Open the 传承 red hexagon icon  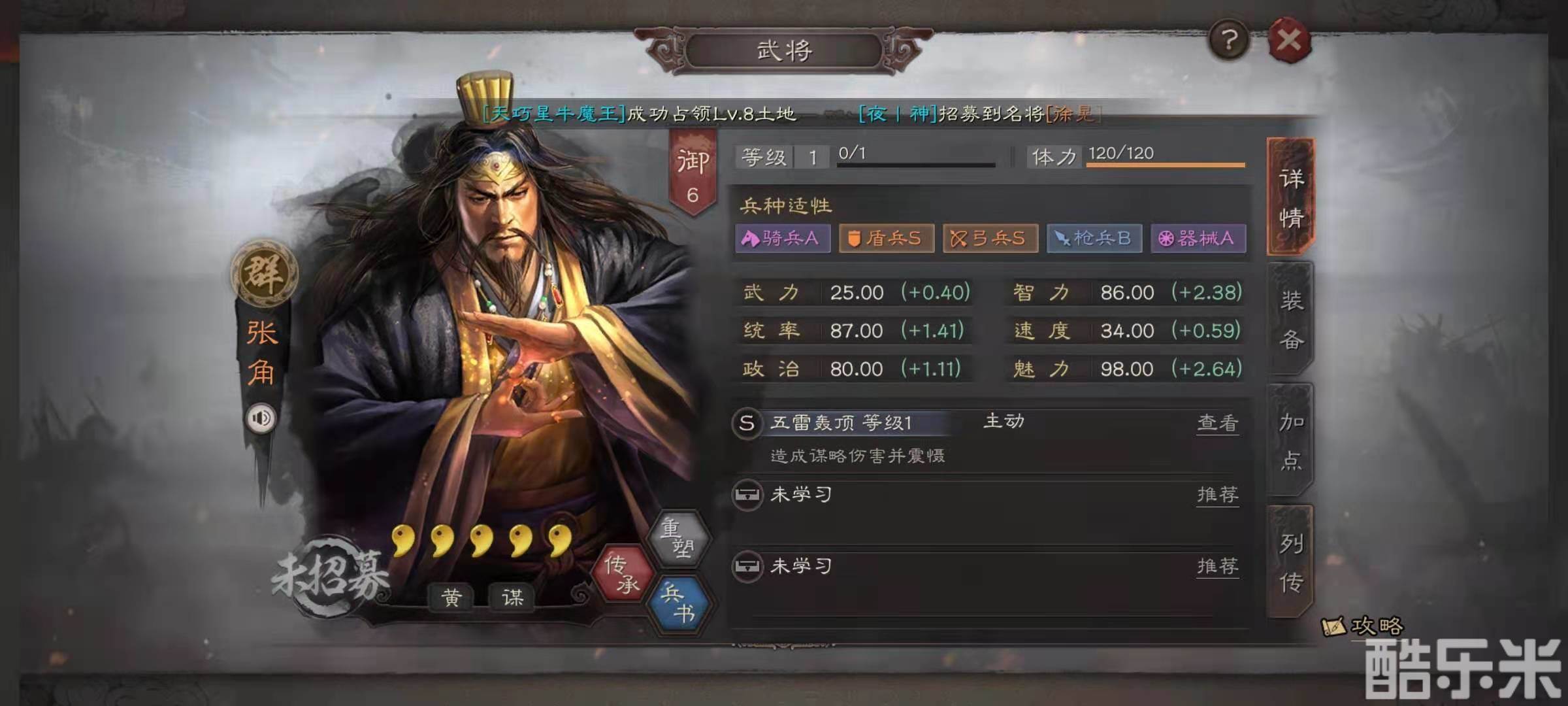622,573
